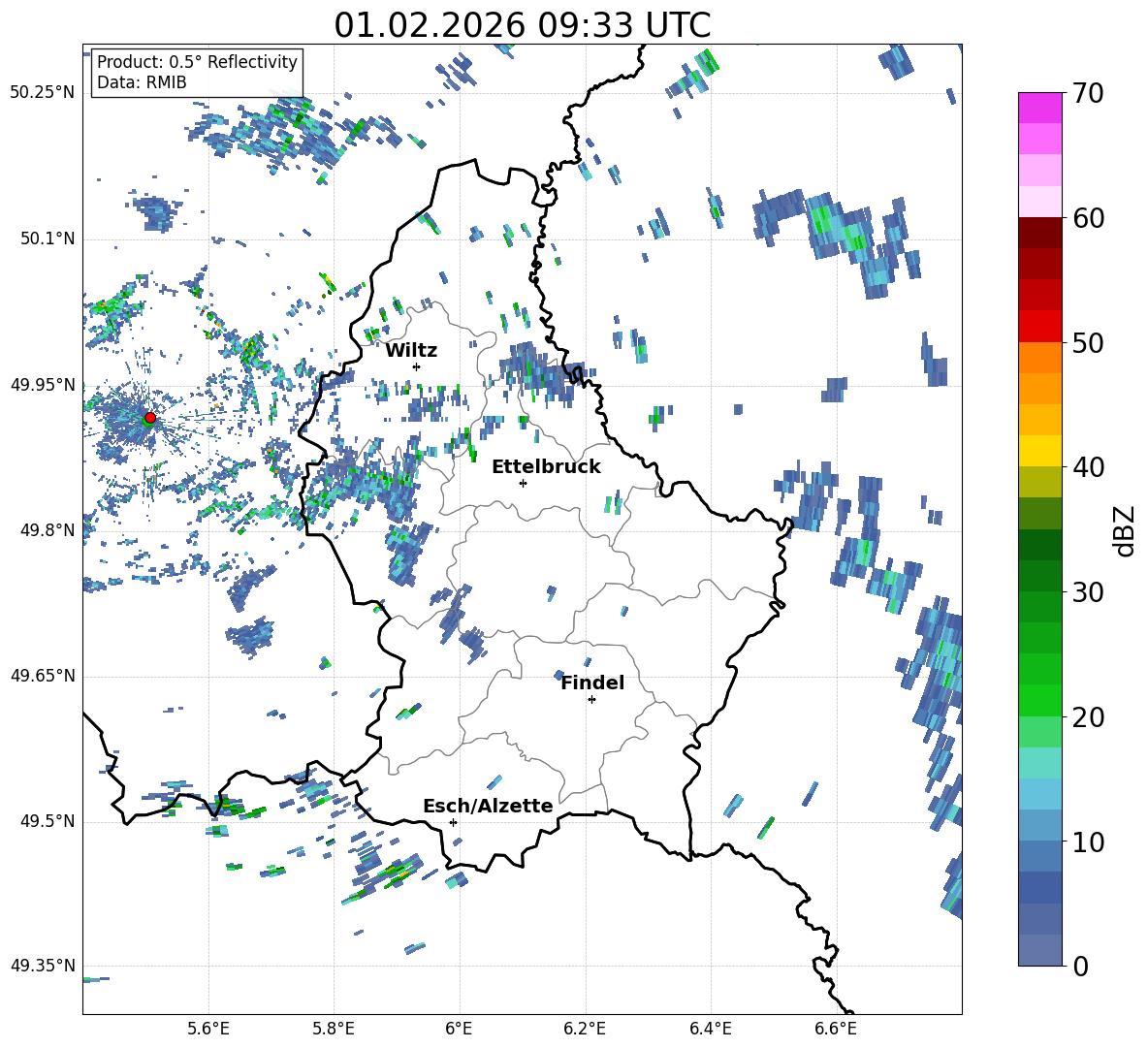Click the 10 tick on colorbar
The height and width of the screenshot is (1048, 1148).
pos(1088,842)
